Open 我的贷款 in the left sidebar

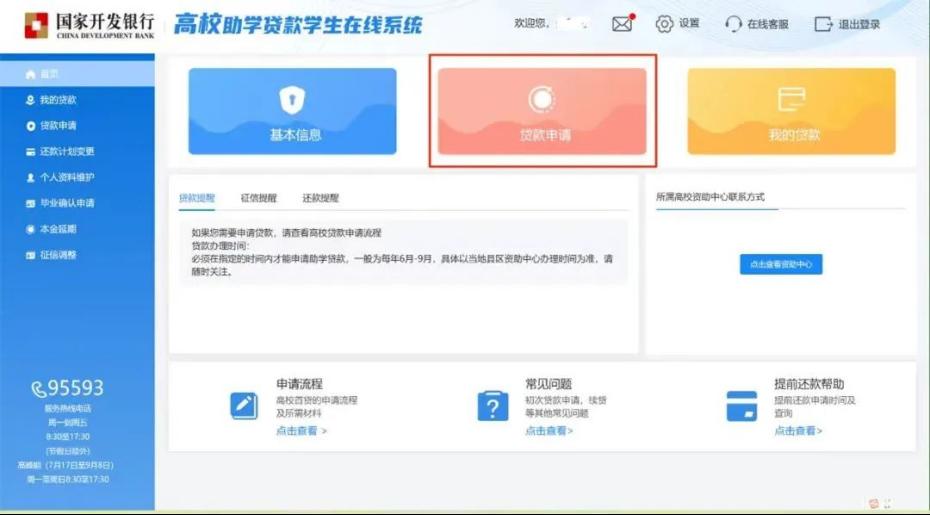[x=58, y=100]
